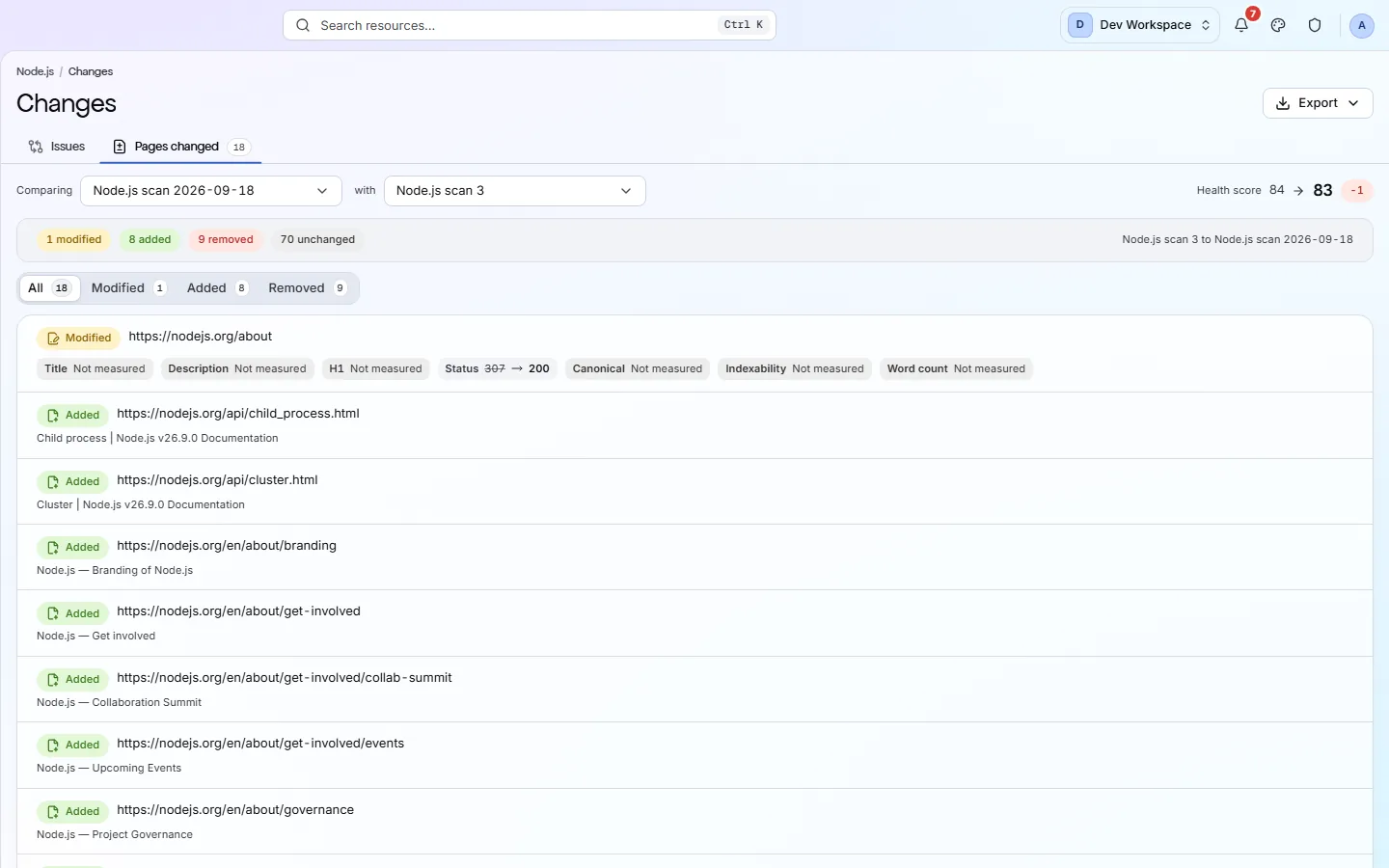
Task: Open the https://nodejs.org/about link
Action: (x=201, y=337)
